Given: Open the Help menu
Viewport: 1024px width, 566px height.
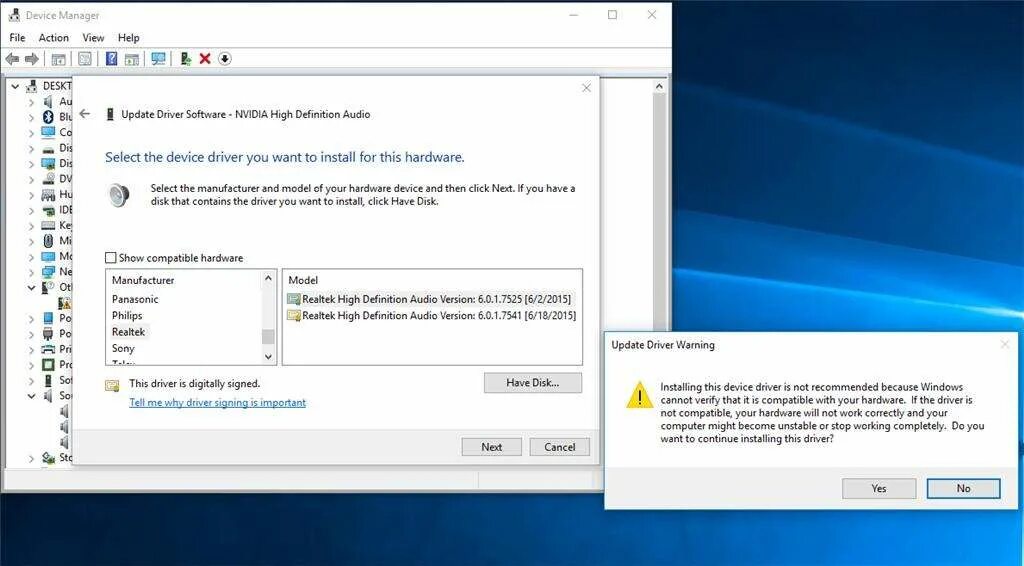Looking at the screenshot, I should point(129,38).
